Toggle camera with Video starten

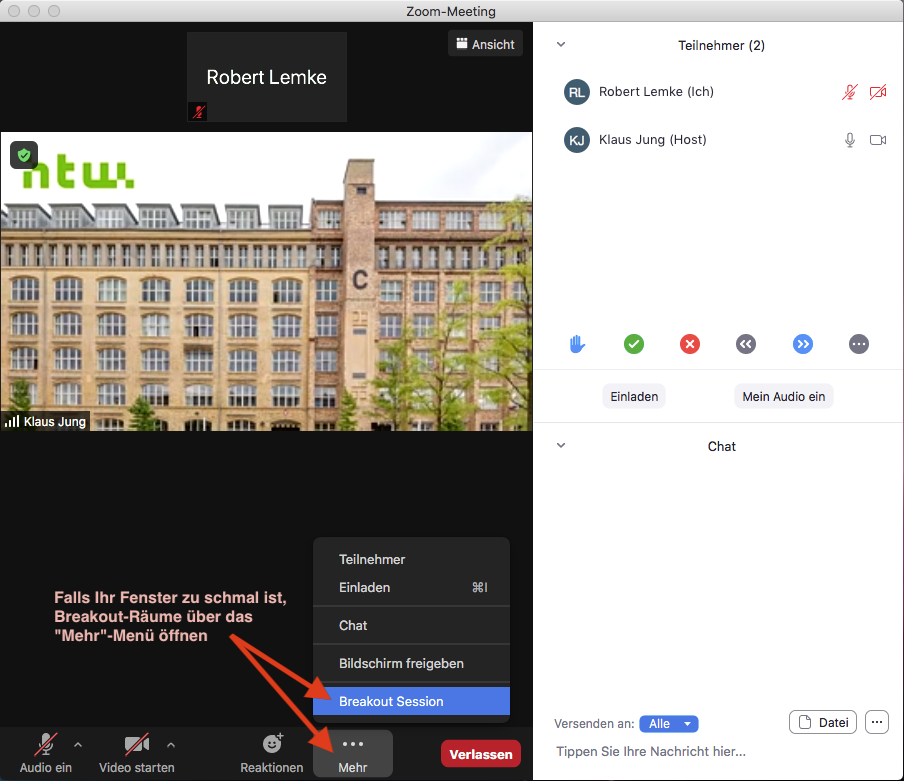click(x=137, y=753)
